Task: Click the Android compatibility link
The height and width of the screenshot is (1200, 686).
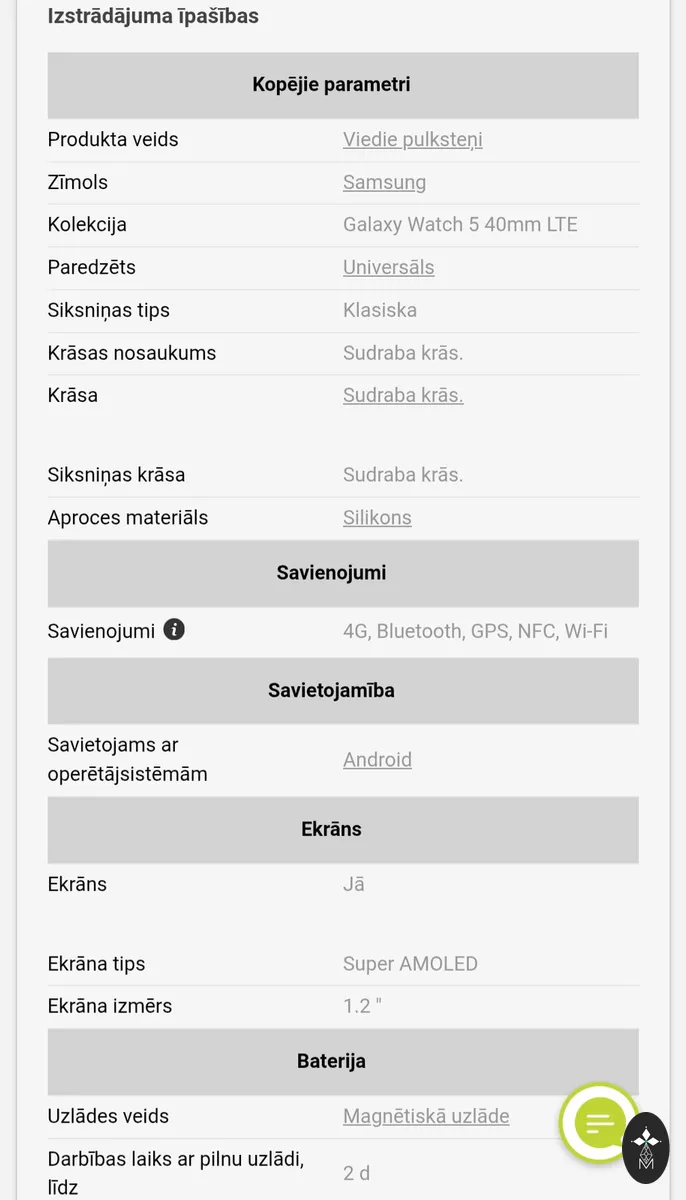Action: point(377,759)
